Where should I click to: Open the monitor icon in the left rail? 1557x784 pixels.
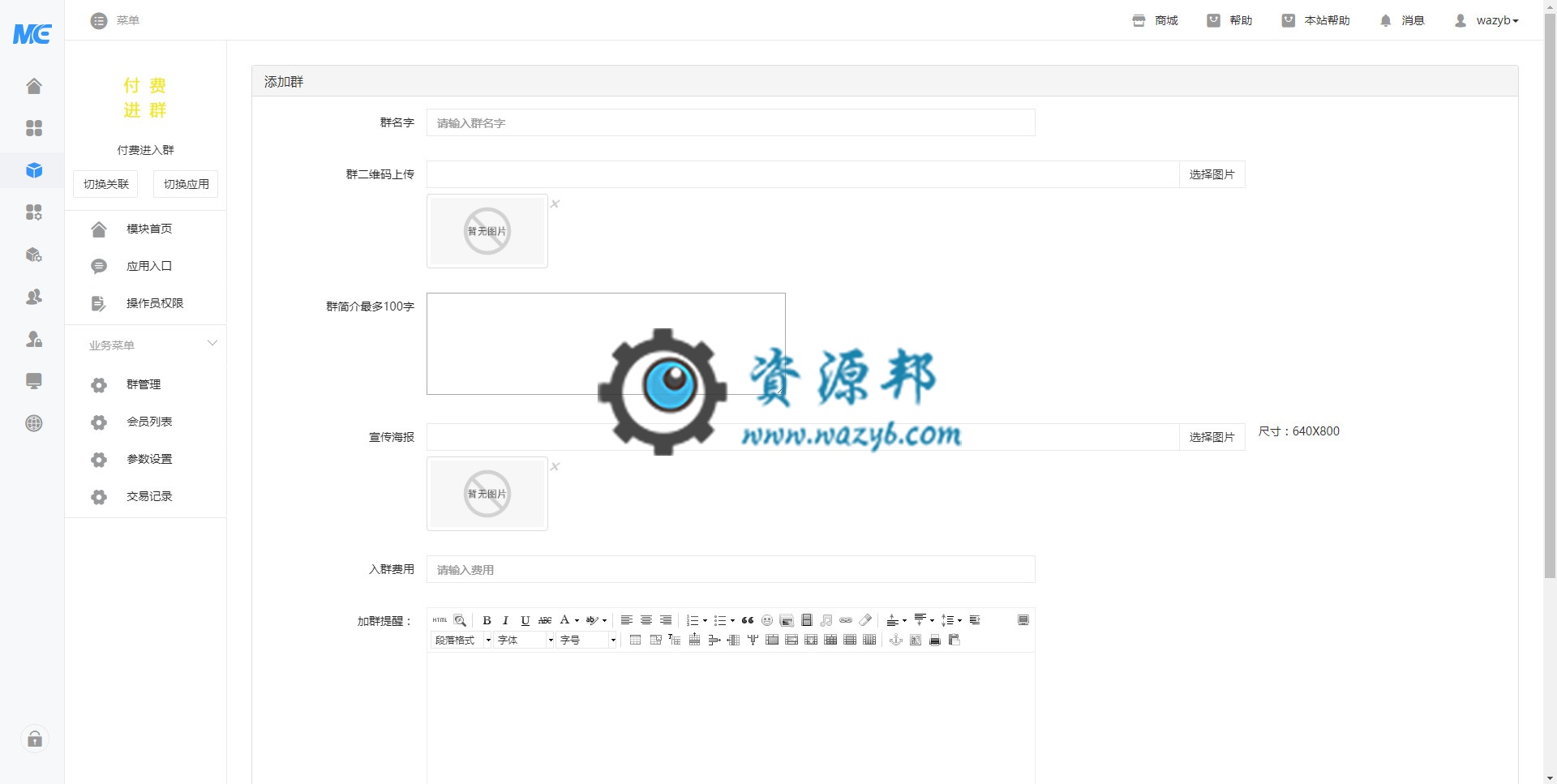pyautogui.click(x=34, y=381)
